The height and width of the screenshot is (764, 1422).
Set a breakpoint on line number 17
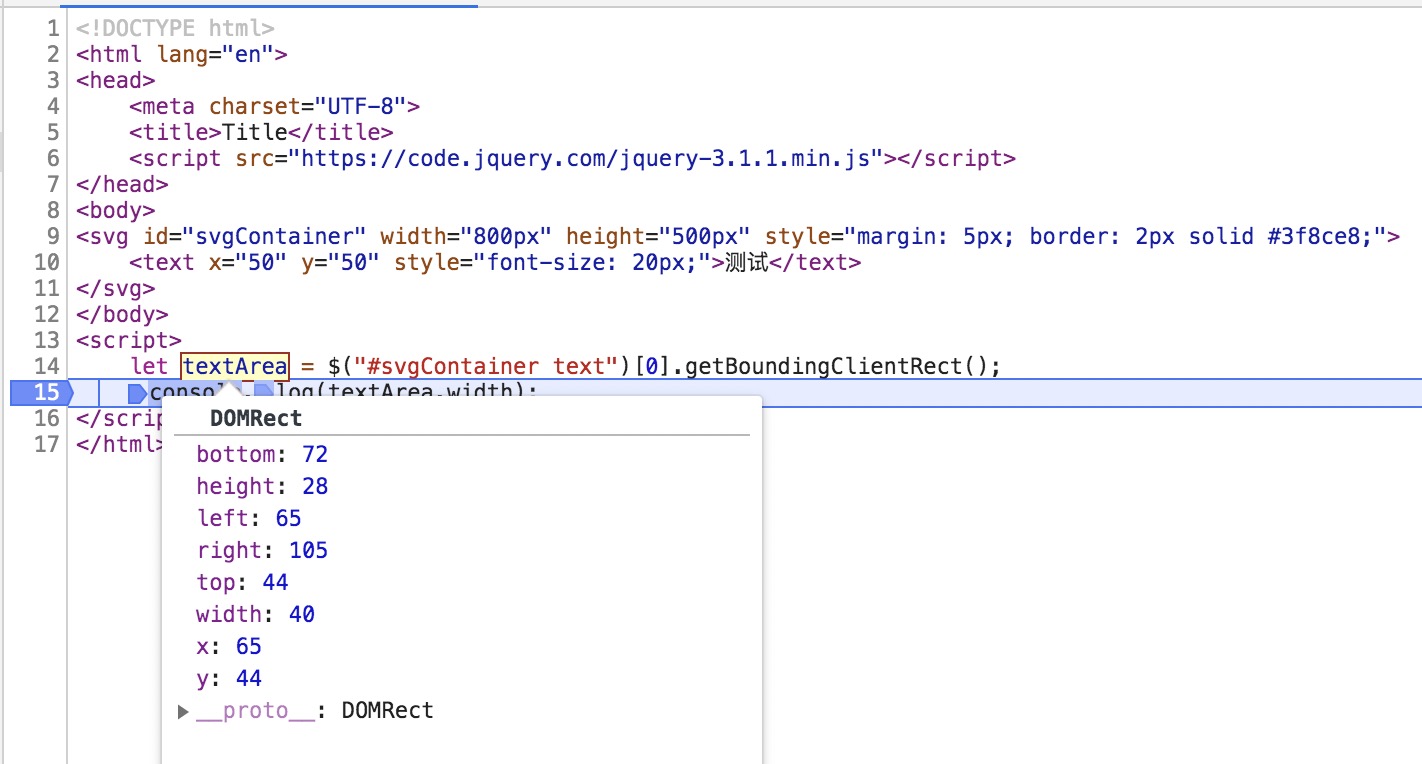click(x=47, y=444)
